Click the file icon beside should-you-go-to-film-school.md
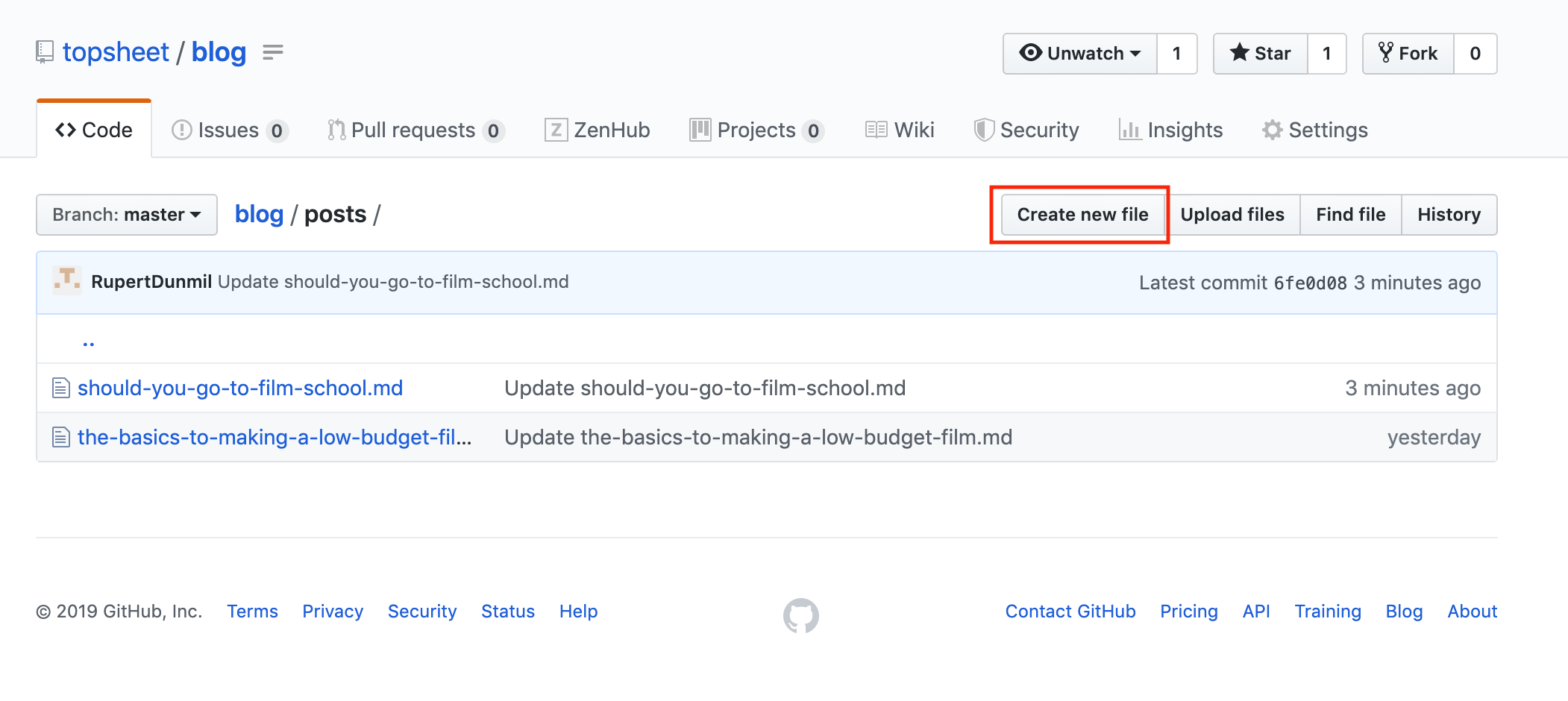The height and width of the screenshot is (701, 1568). 61,388
